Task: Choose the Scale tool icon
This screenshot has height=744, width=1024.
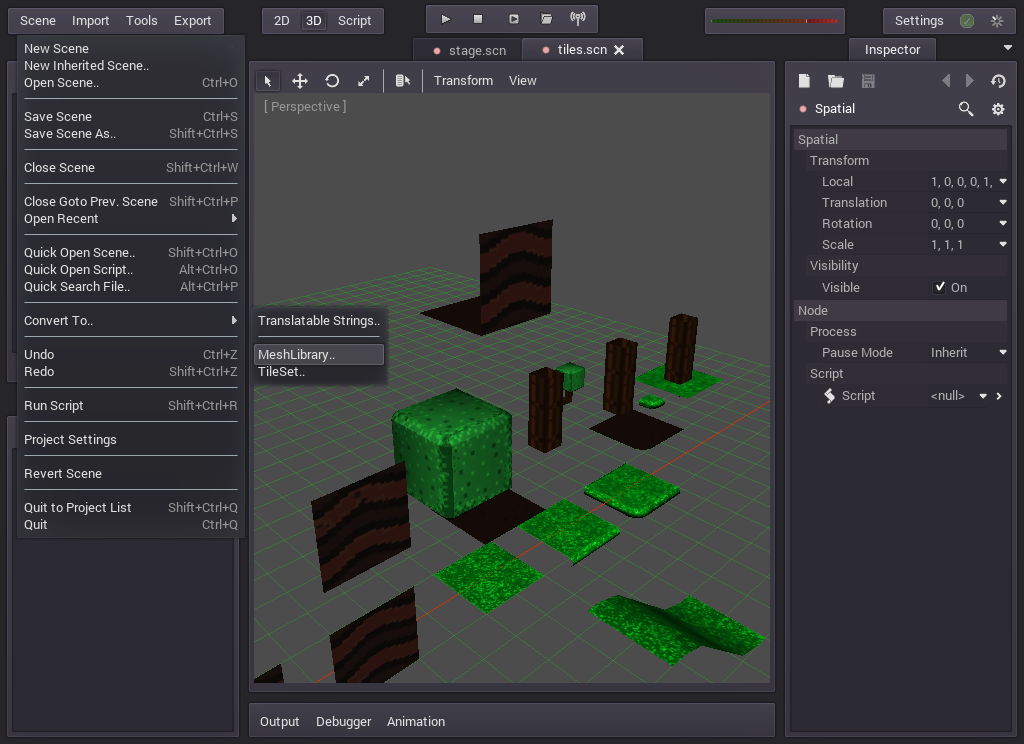Action: 364,81
